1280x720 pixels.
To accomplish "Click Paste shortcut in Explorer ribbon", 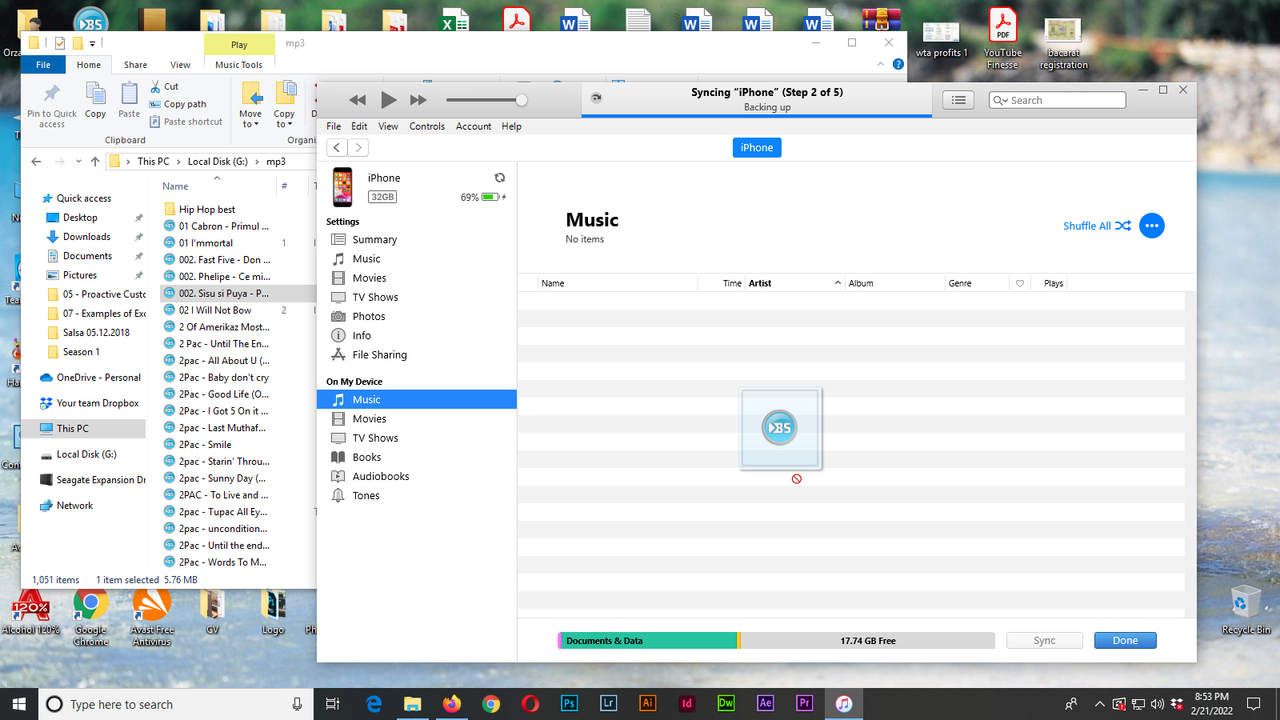I will click(x=186, y=122).
